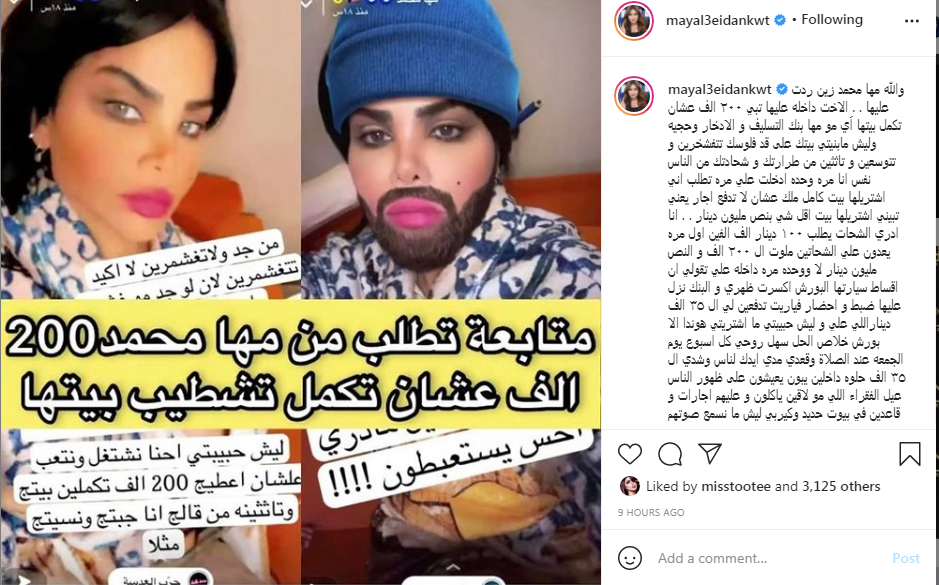Save post with the bookmark icon
939x585 pixels.
tap(910, 454)
